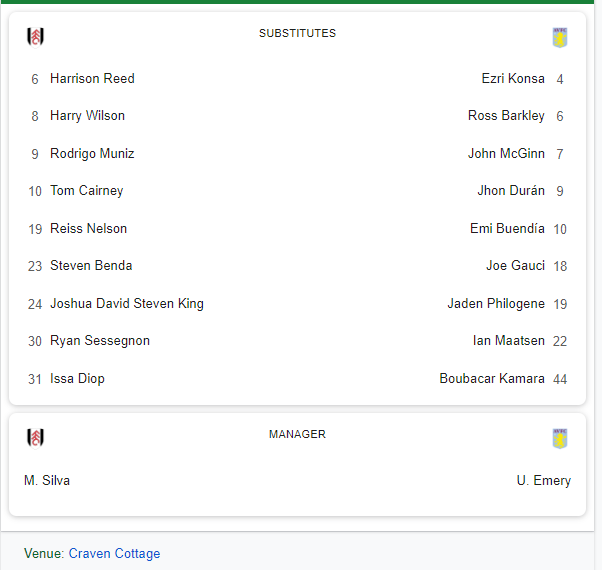
Task: Select substitute Harrison Reed
Action: click(92, 79)
